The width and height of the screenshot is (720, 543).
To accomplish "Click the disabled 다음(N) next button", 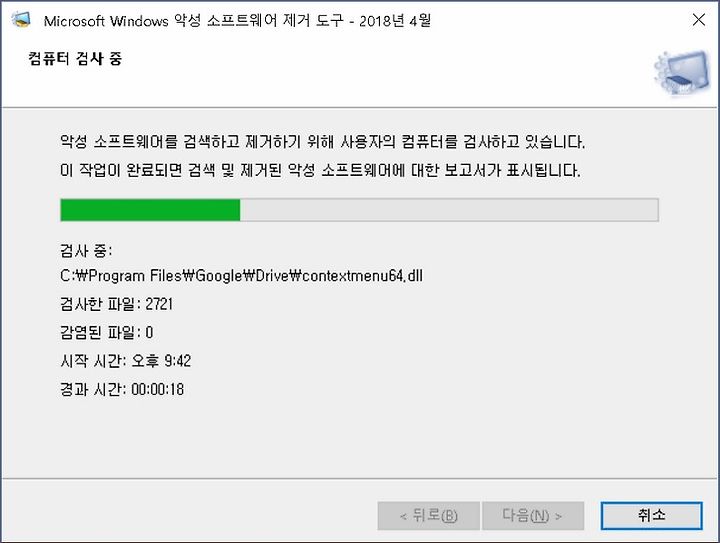I will tap(533, 515).
